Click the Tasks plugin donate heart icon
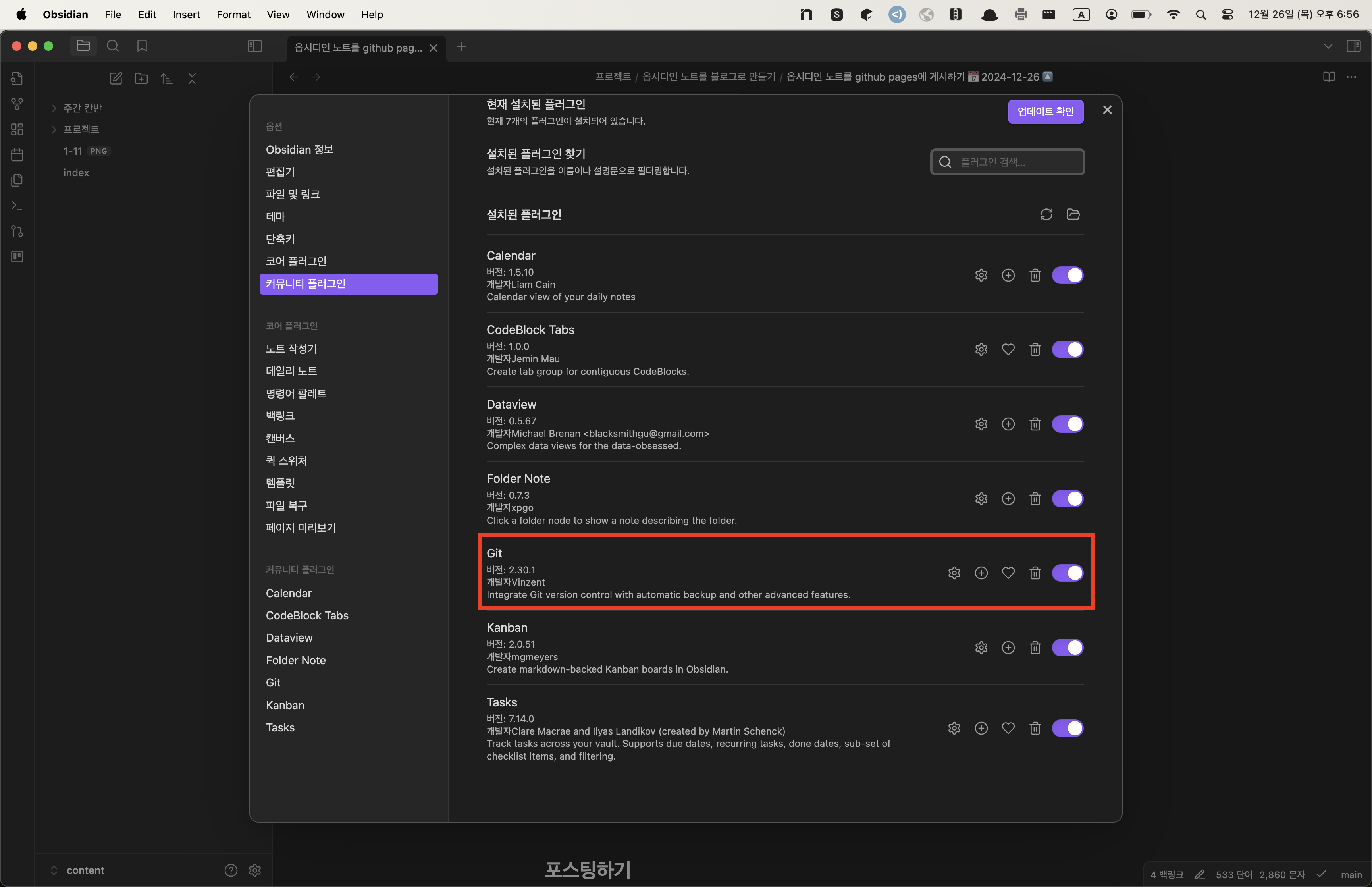Image resolution: width=1372 pixels, height=887 pixels. [x=1008, y=728]
